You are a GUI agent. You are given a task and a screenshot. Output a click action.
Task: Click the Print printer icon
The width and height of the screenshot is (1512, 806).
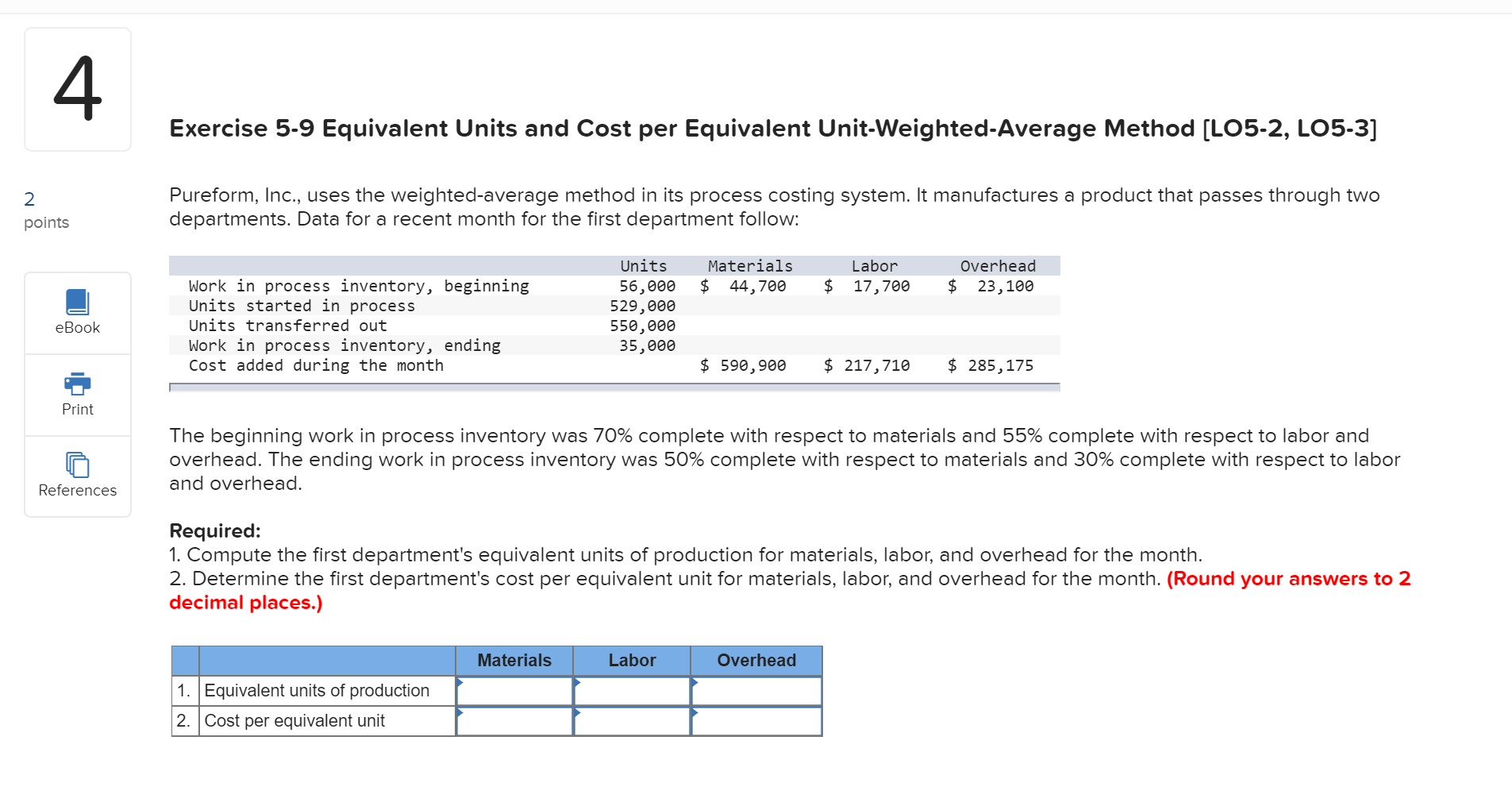click(77, 384)
